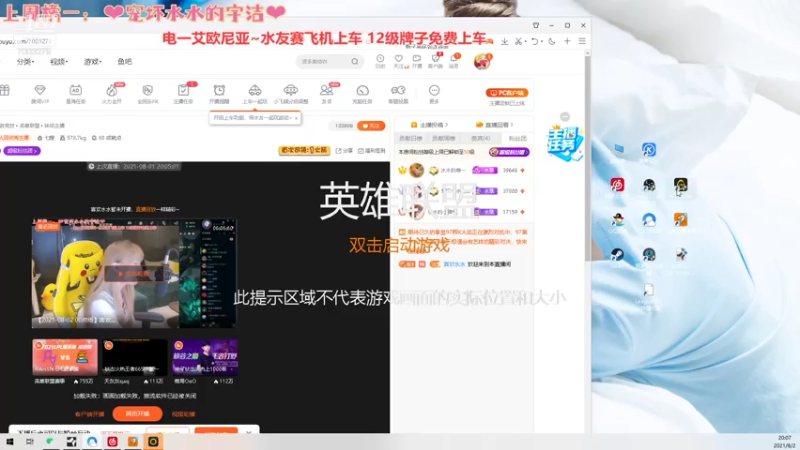Open the gift box icon in toolbar

(x=5, y=90)
